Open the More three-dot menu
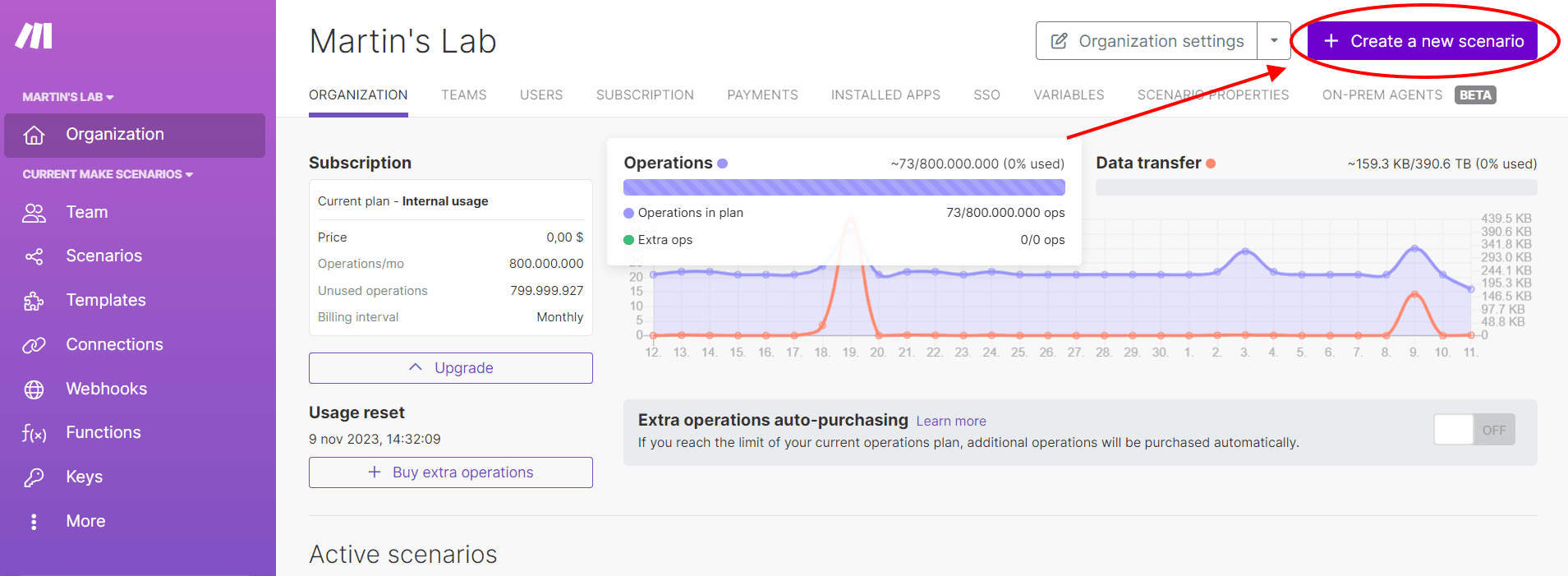 tap(34, 522)
